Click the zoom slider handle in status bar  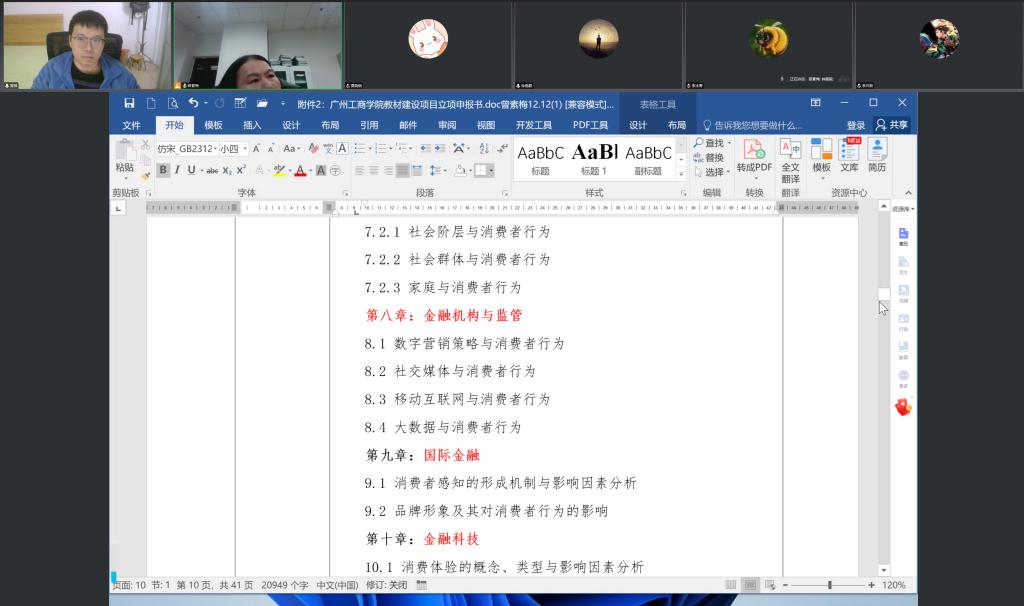tap(829, 585)
